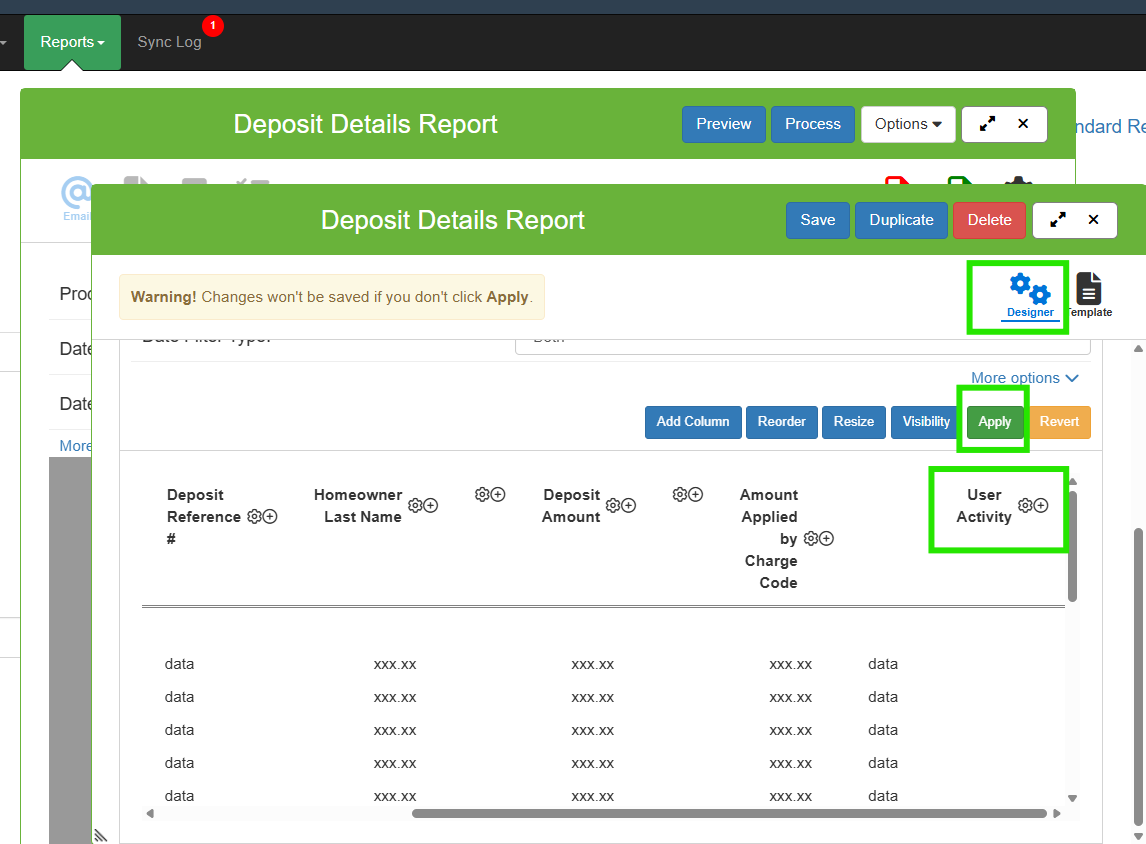Viewport: 1146px width, 844px height.
Task: Click the orange Revert button
Action: (x=1059, y=422)
